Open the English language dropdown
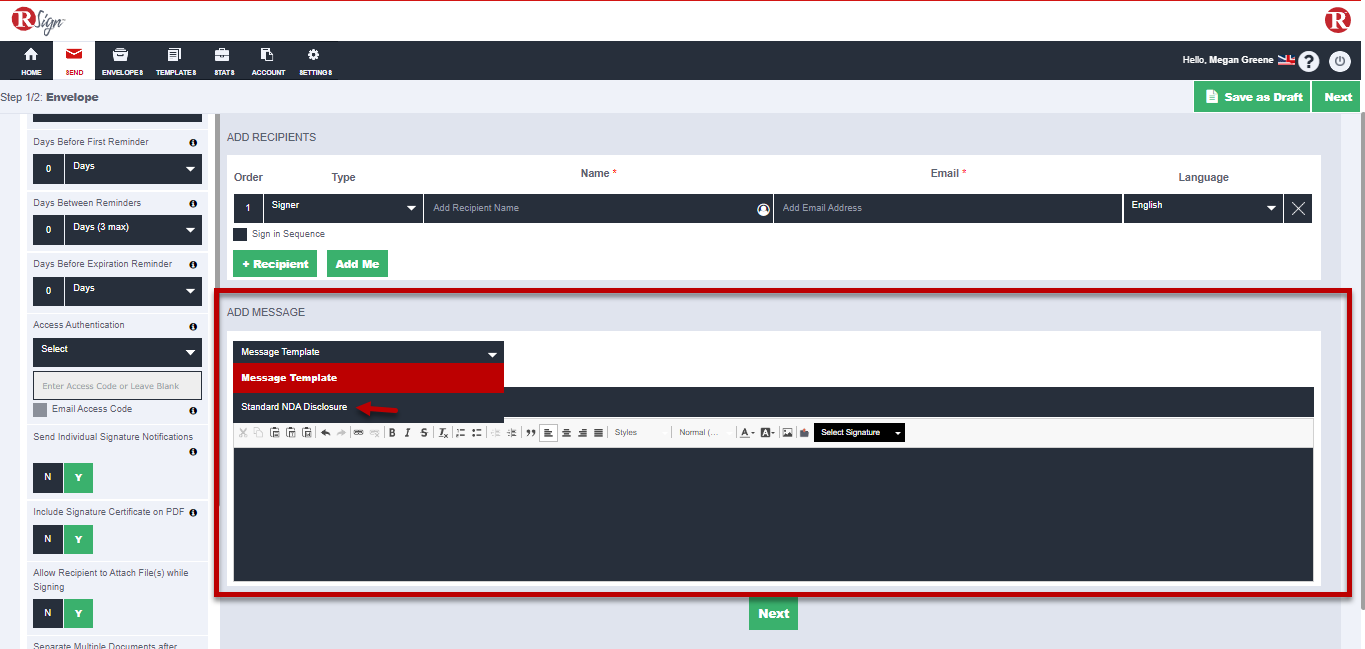Viewport: 1365px width, 649px height. (1203, 208)
